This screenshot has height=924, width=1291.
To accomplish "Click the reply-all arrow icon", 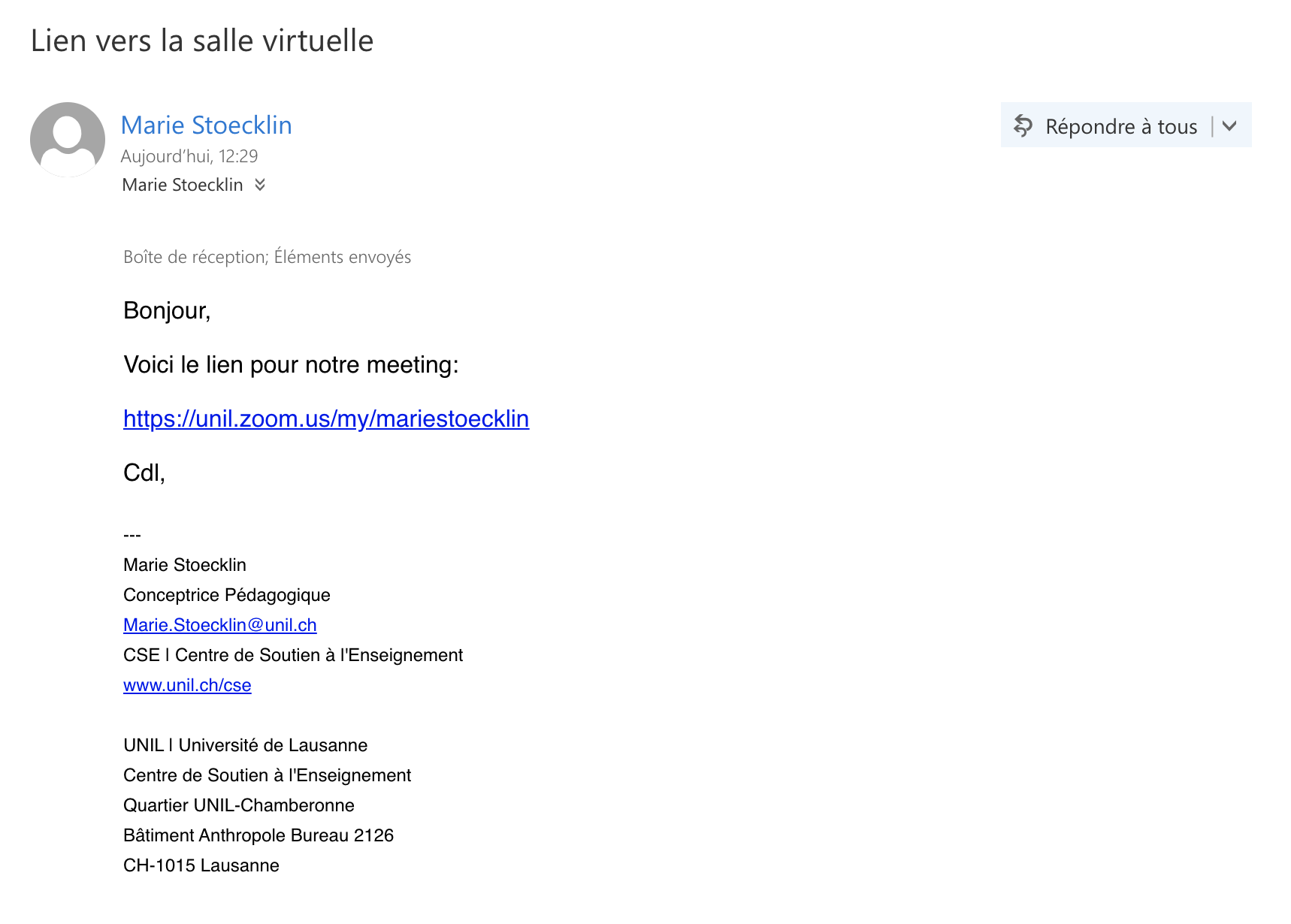I will [x=1023, y=125].
